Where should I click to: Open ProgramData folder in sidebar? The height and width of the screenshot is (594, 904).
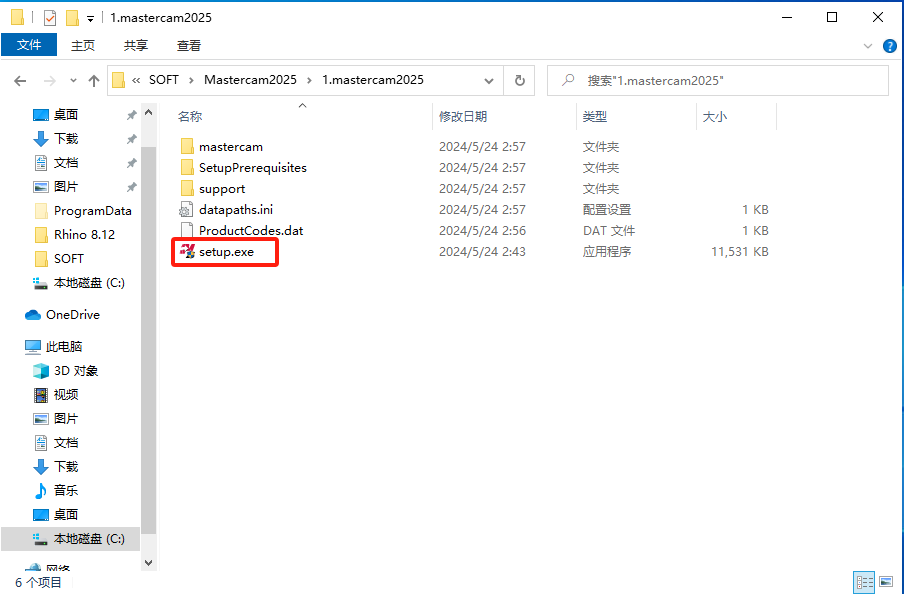[x=83, y=211]
